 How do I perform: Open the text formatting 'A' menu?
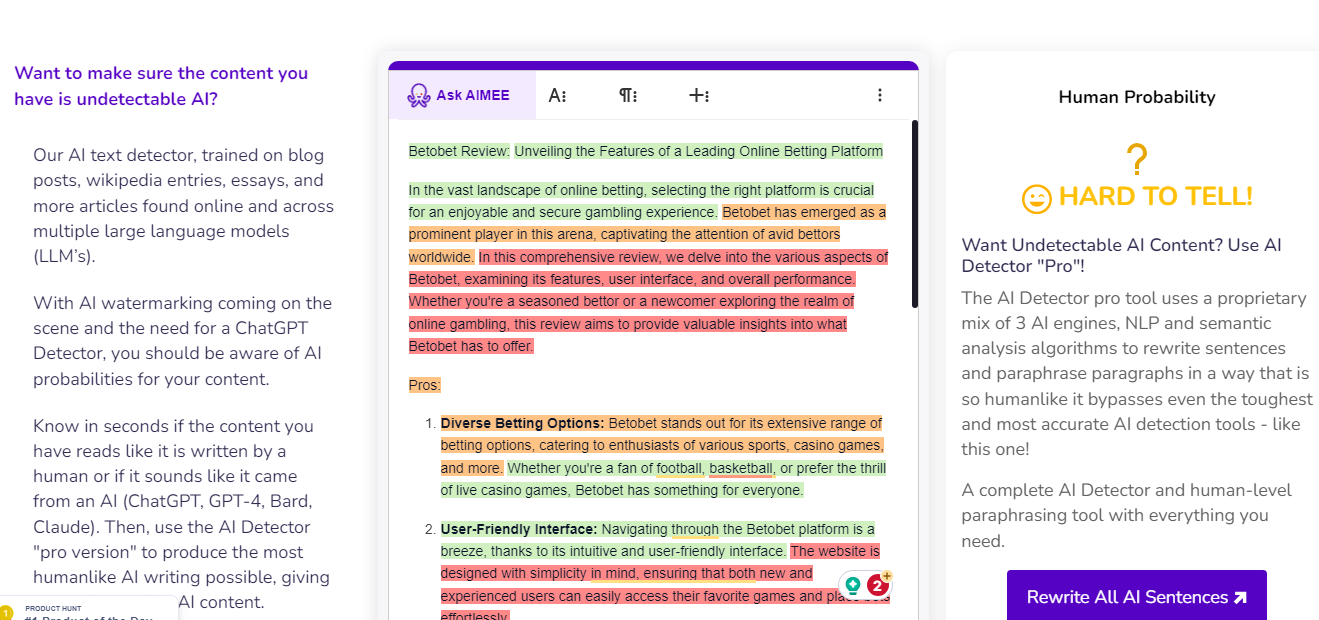[557, 95]
